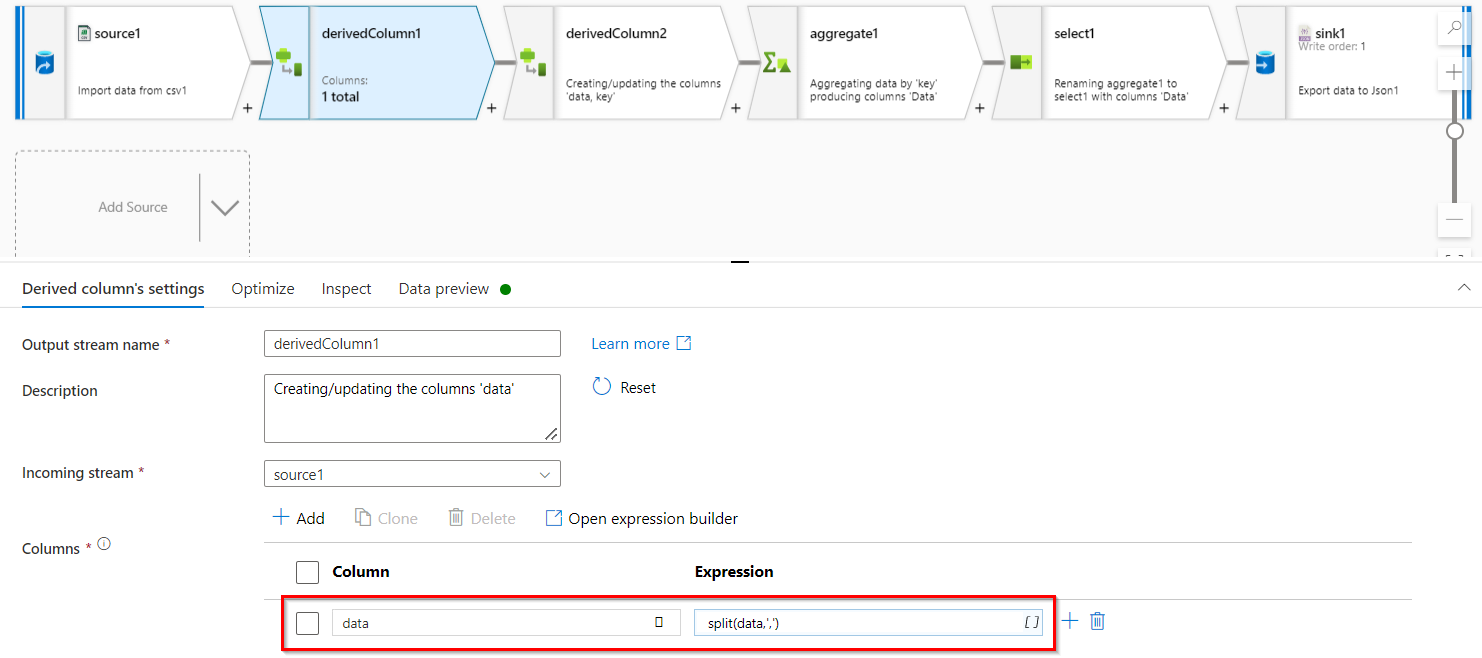Select the source1 node title
This screenshot has height=658, width=1482.
[x=117, y=33]
